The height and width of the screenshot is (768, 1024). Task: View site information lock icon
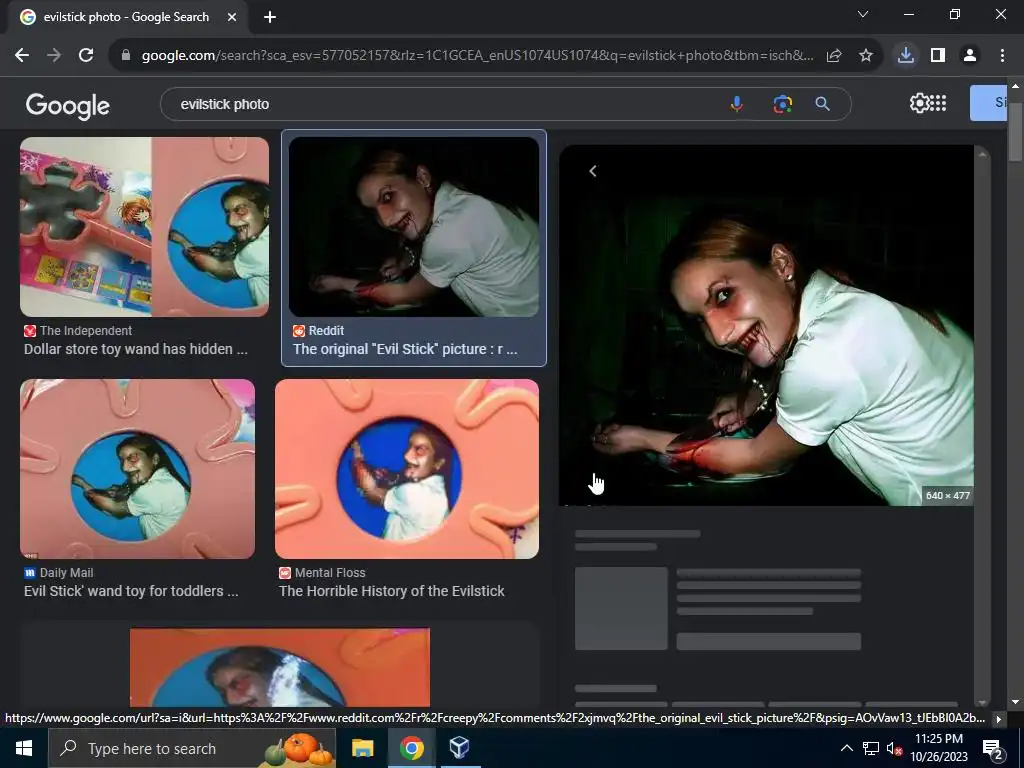(x=126, y=56)
